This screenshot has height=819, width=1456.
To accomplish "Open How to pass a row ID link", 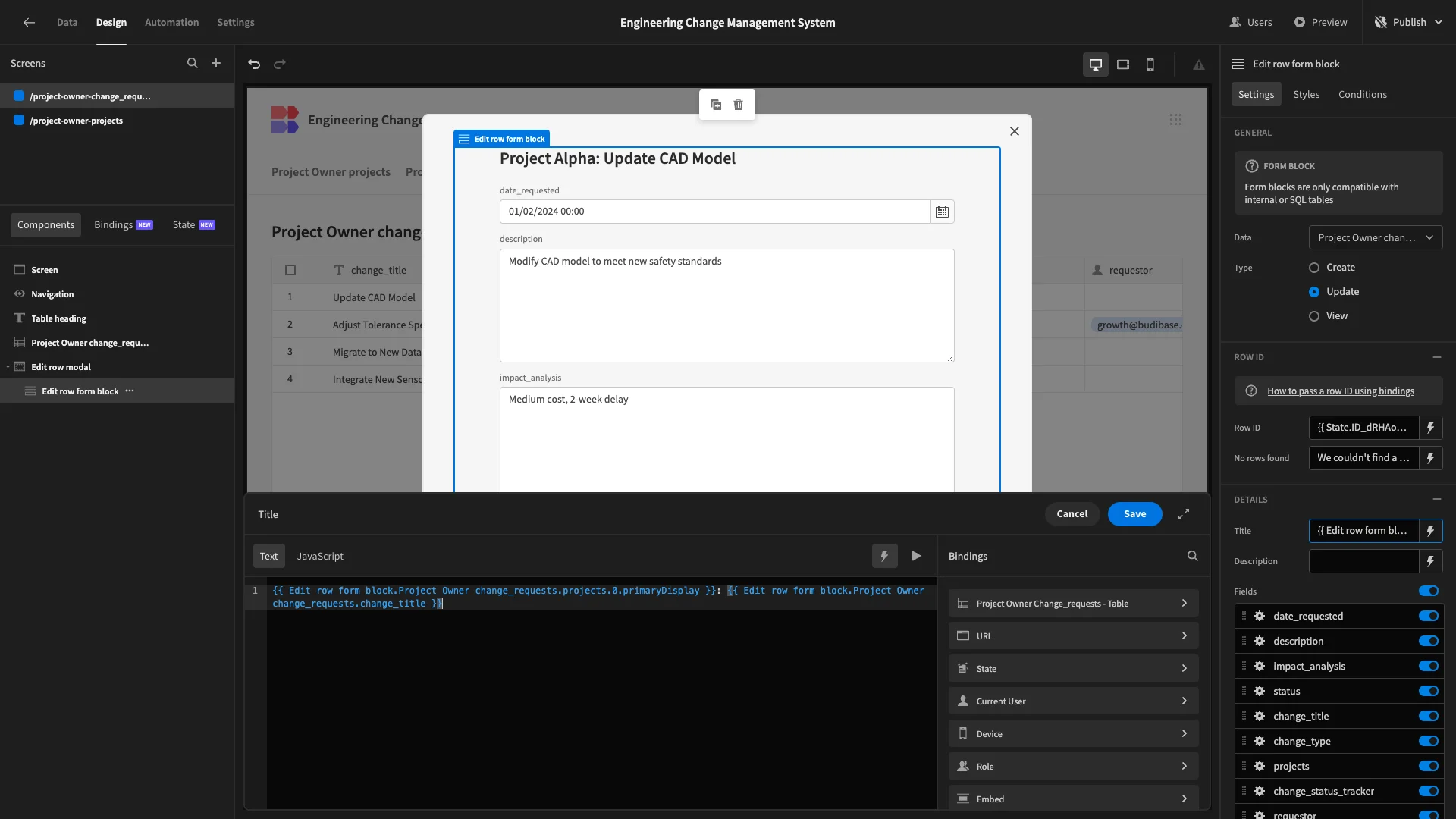I will point(1340,391).
